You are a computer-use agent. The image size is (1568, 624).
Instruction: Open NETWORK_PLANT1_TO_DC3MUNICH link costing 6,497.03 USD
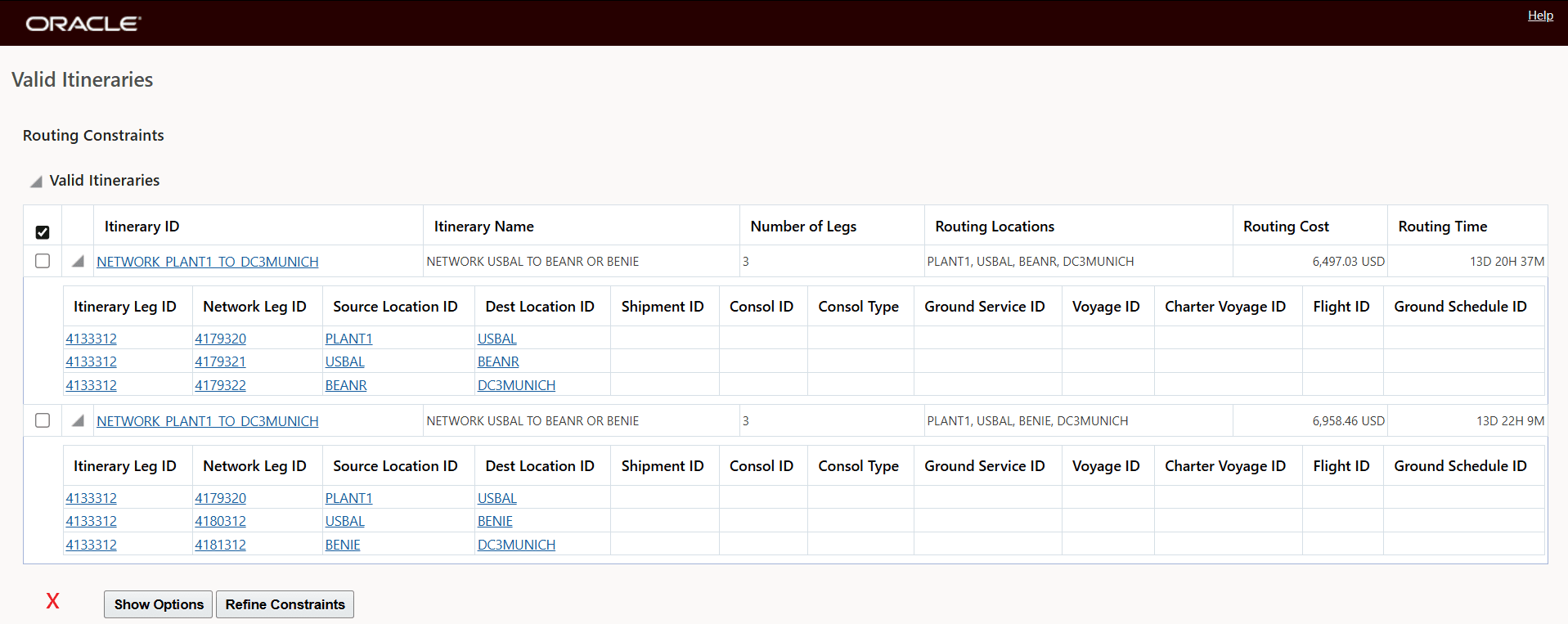click(208, 262)
